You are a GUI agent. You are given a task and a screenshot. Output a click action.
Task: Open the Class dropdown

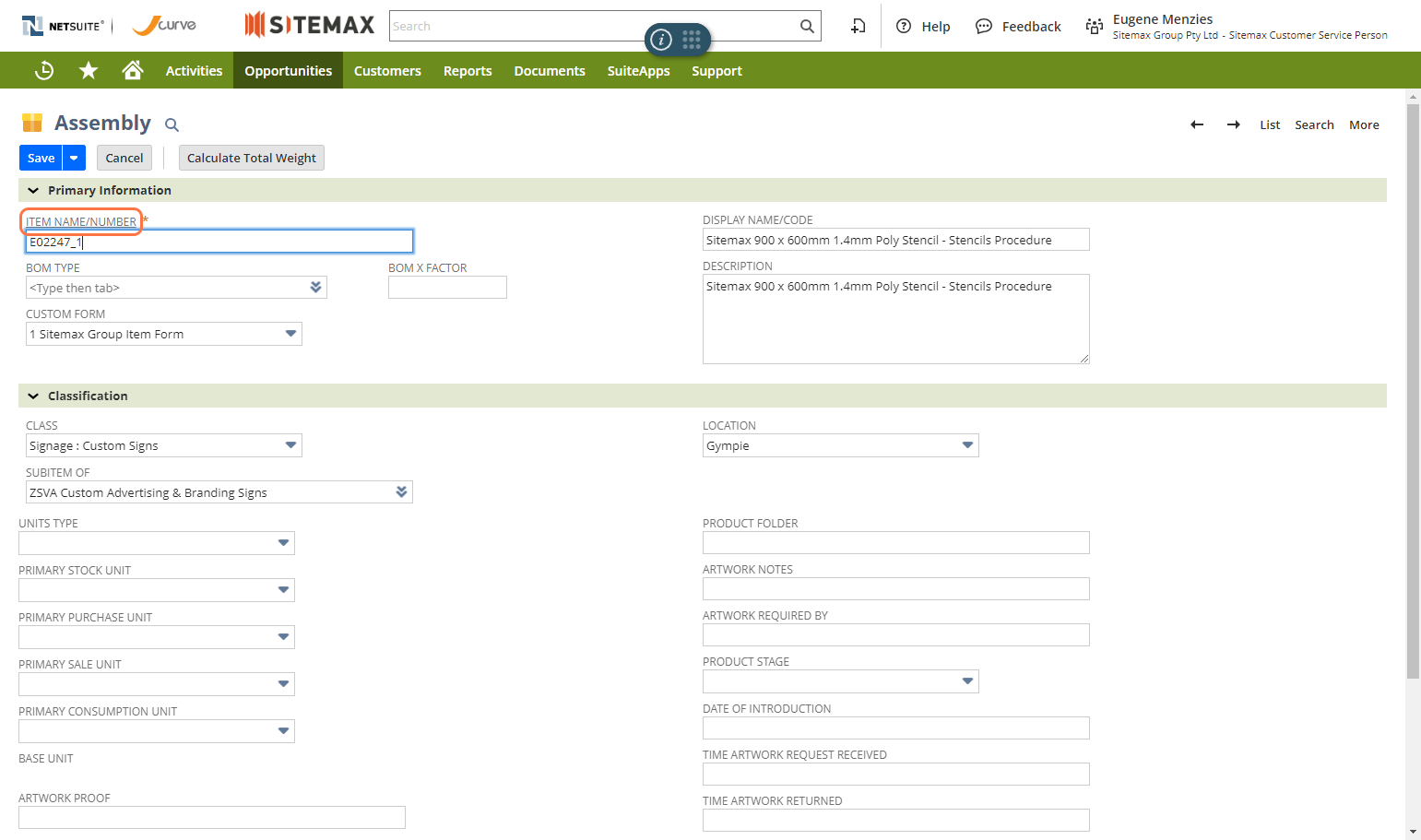(290, 445)
